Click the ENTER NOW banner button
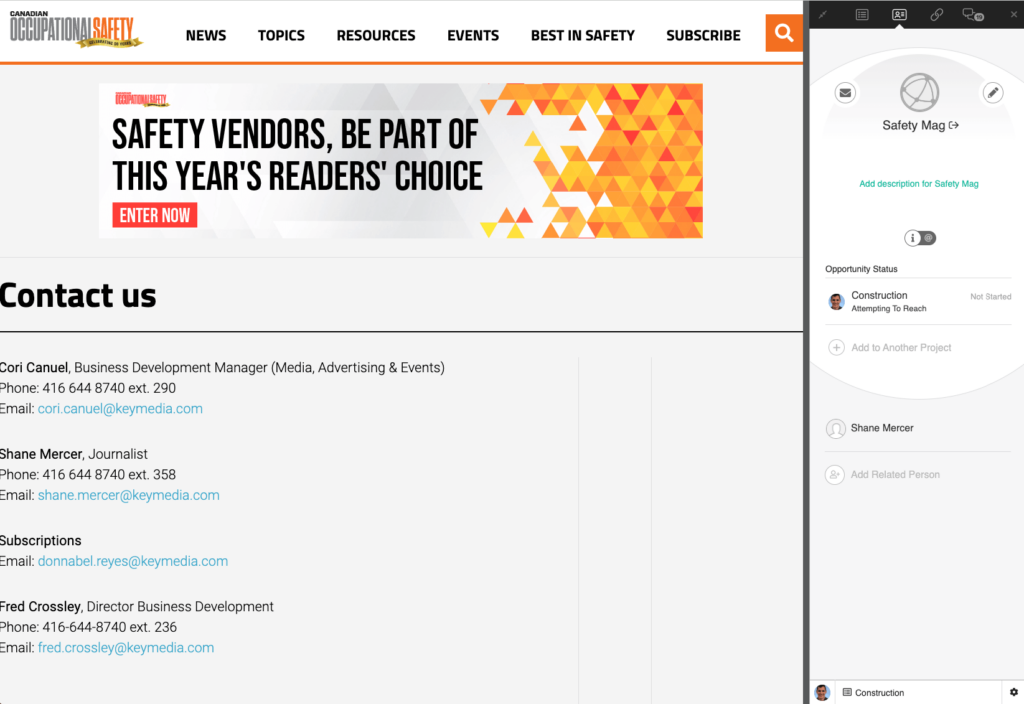 [155, 215]
